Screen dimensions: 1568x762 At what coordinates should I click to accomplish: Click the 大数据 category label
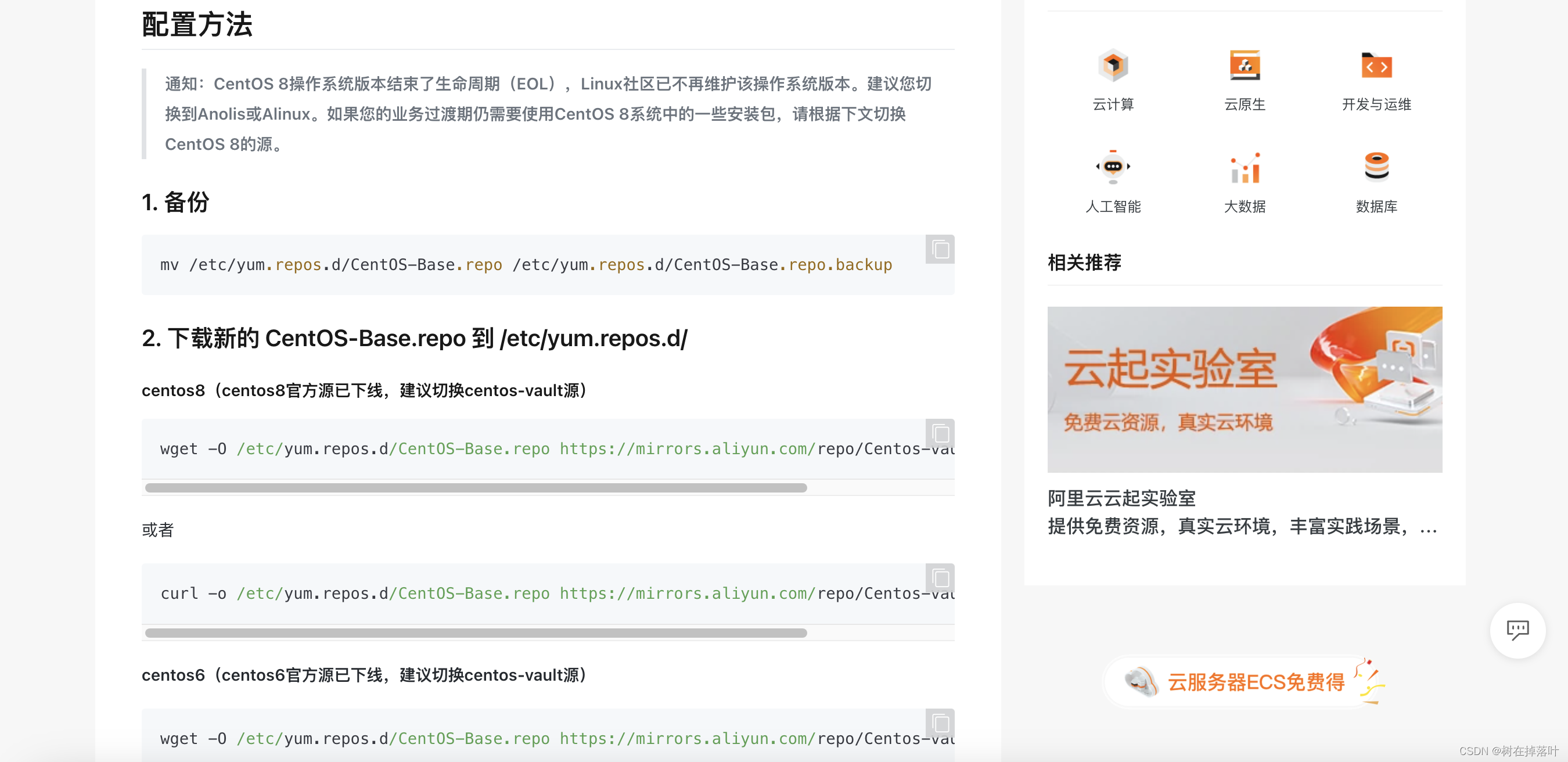(1244, 207)
